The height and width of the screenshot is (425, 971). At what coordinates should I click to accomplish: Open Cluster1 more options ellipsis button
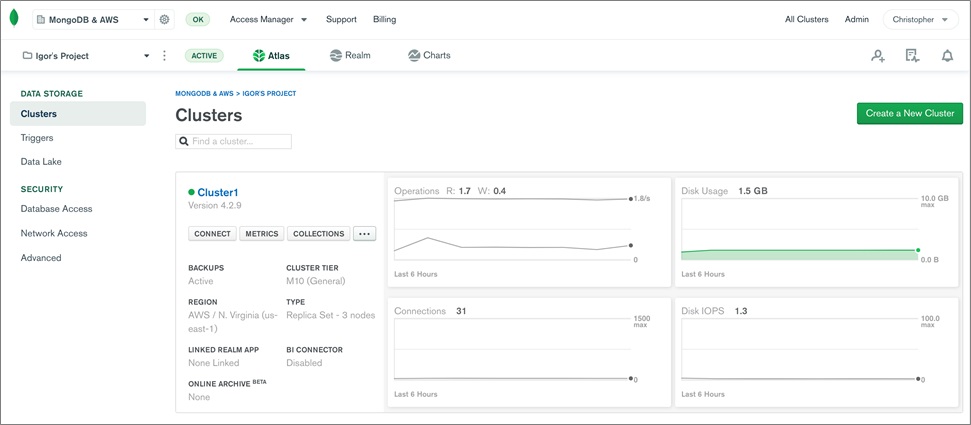point(364,234)
